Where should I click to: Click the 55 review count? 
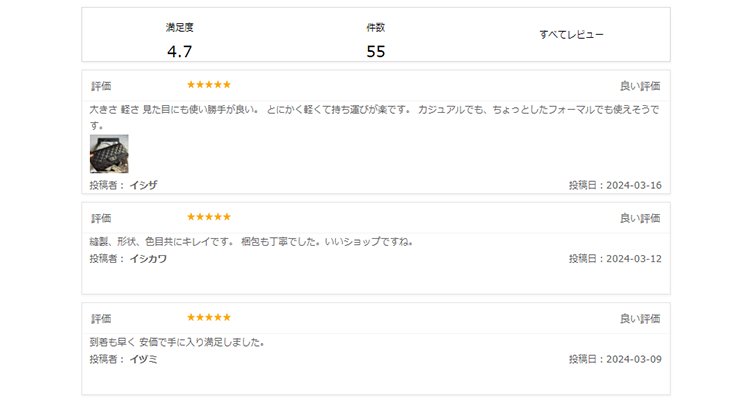tap(375, 51)
